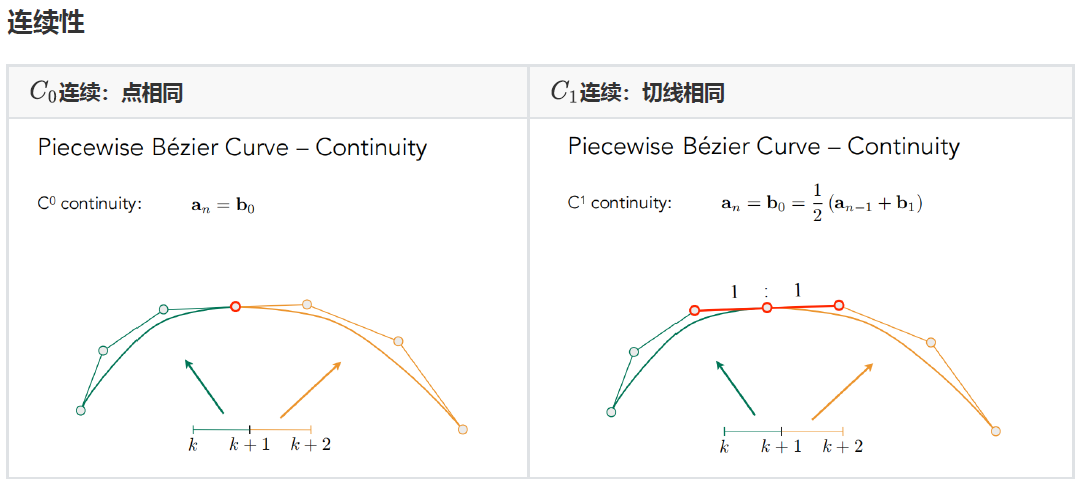Click the 连续性 section heading
1088x487 pixels.
point(46,23)
